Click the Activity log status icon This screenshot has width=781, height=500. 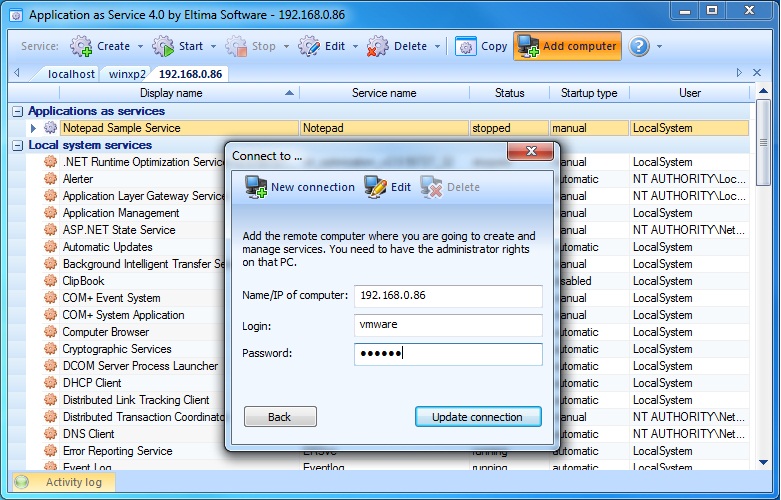pos(21,482)
